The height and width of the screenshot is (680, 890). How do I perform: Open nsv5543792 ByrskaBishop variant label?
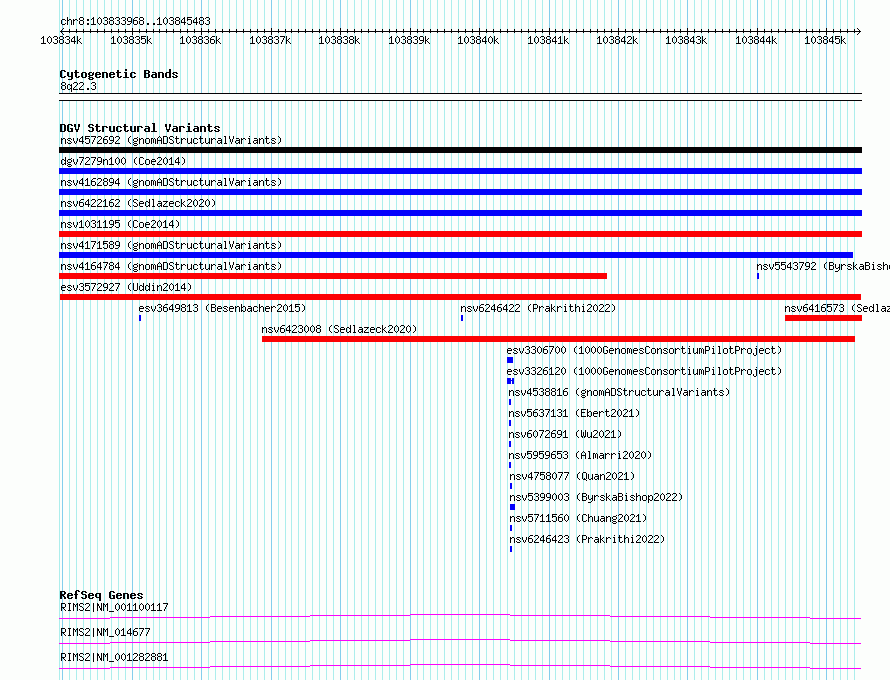point(822,266)
